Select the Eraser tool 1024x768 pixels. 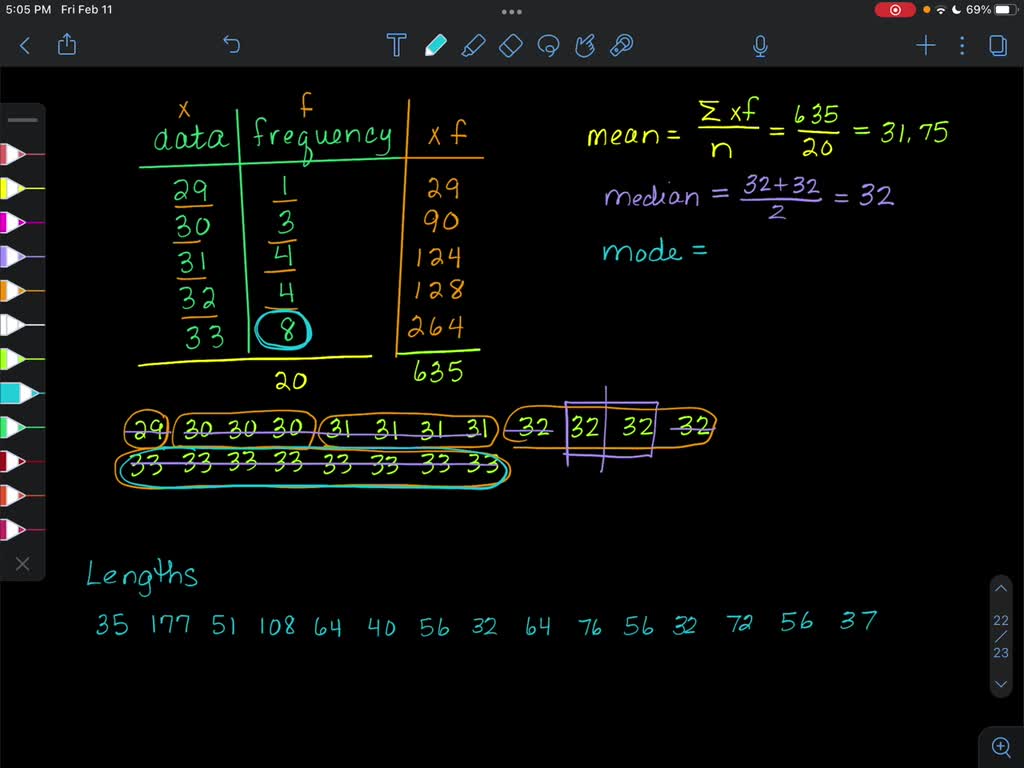click(x=510, y=45)
